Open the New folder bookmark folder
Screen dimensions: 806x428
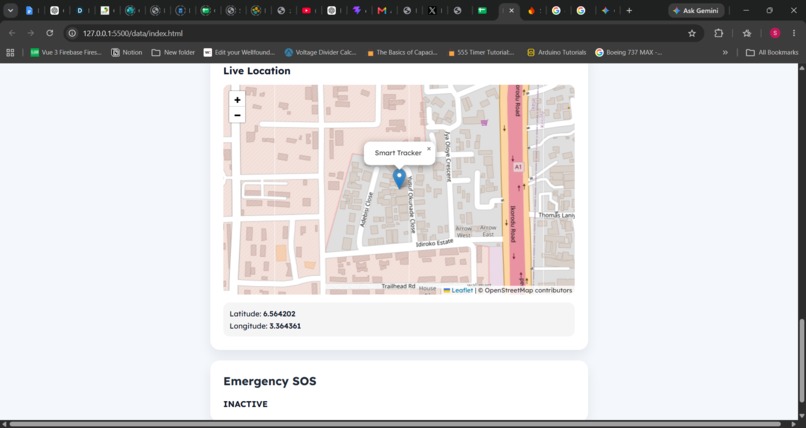click(x=173, y=52)
